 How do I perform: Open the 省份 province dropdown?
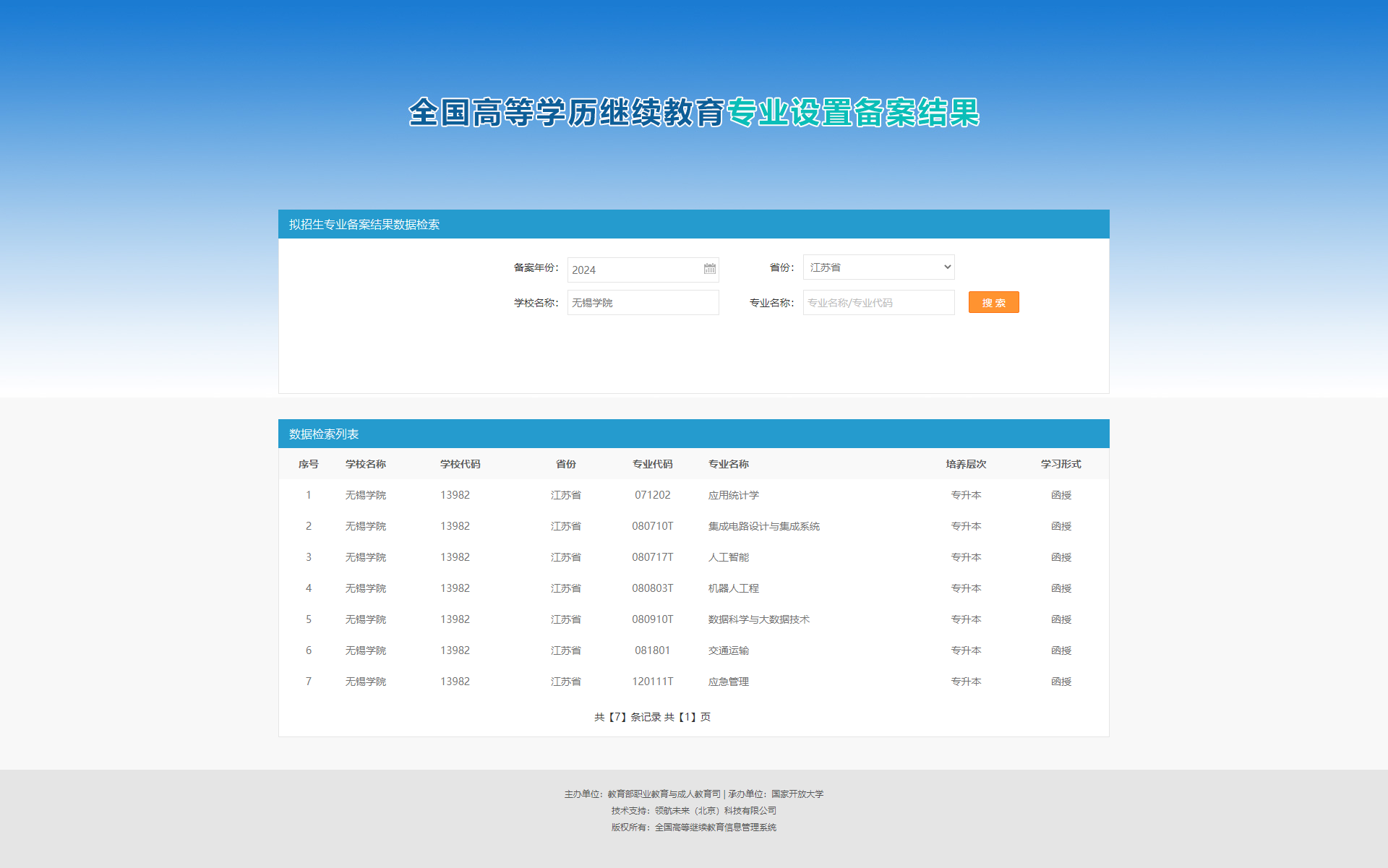coord(878,267)
